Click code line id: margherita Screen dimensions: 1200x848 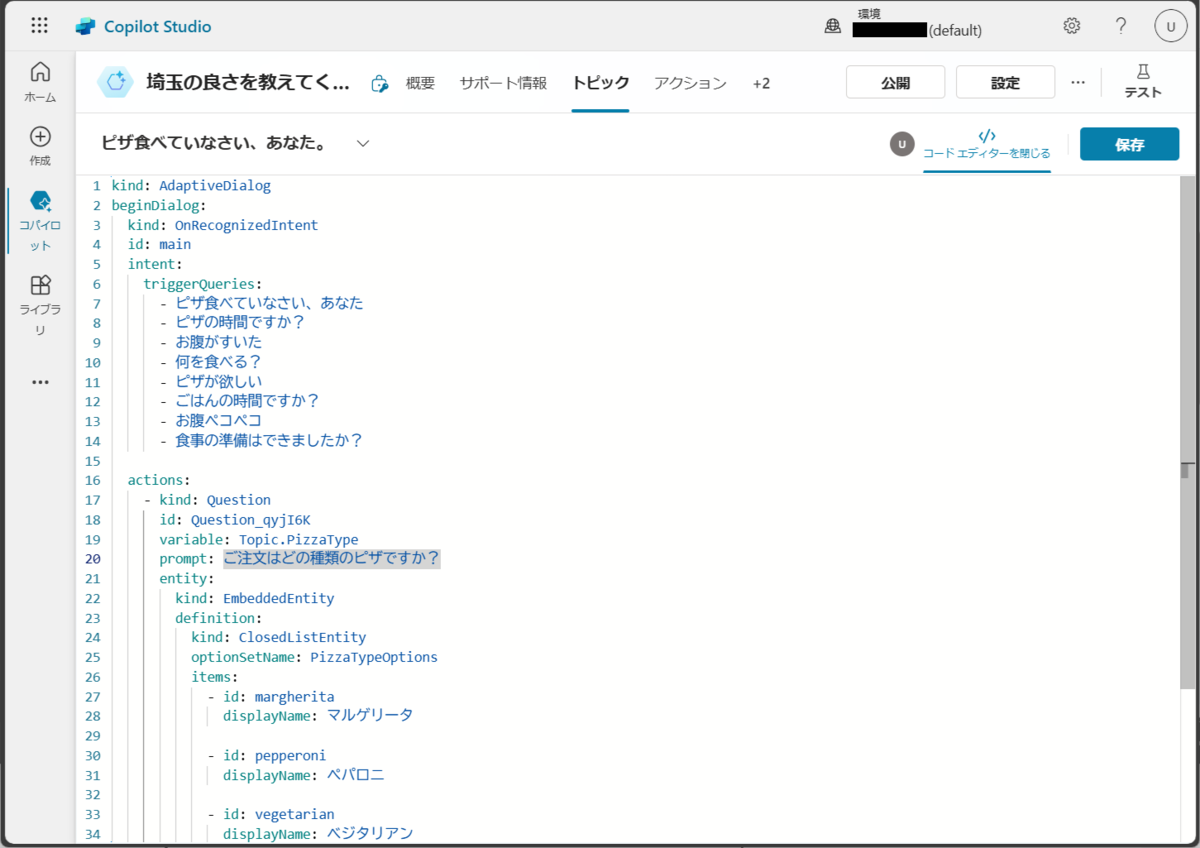[279, 696]
